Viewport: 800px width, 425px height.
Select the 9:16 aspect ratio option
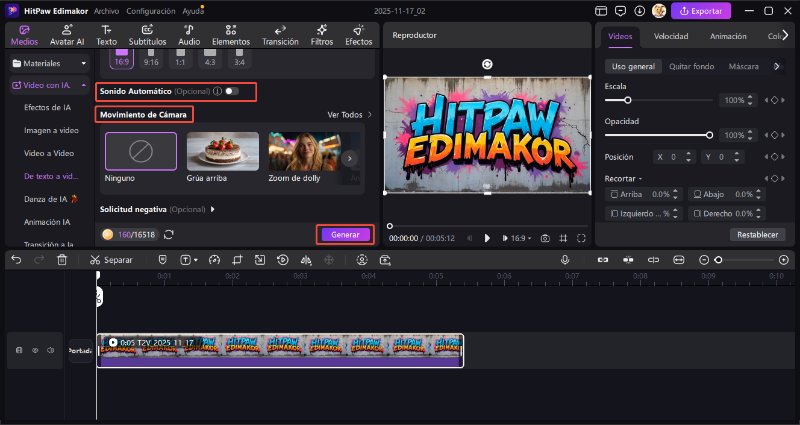click(x=151, y=57)
